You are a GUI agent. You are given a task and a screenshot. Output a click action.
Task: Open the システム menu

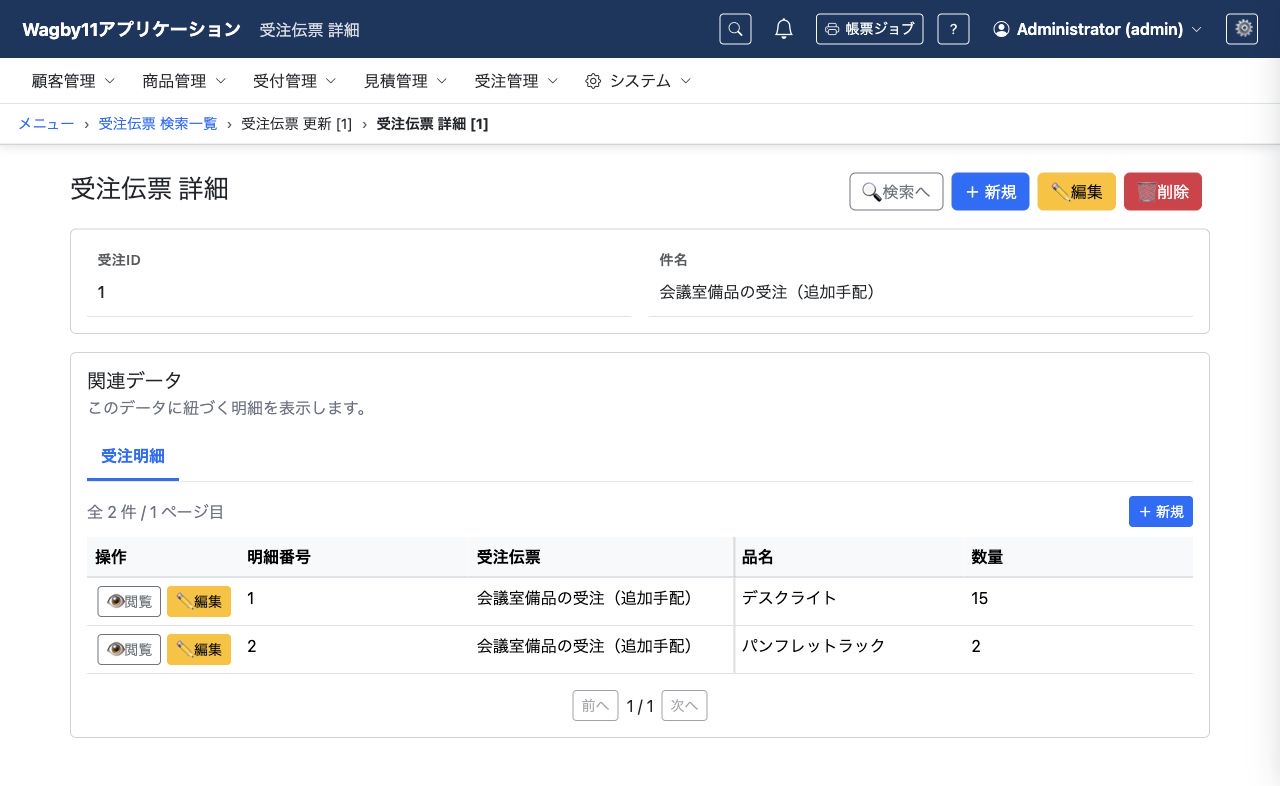[638, 81]
